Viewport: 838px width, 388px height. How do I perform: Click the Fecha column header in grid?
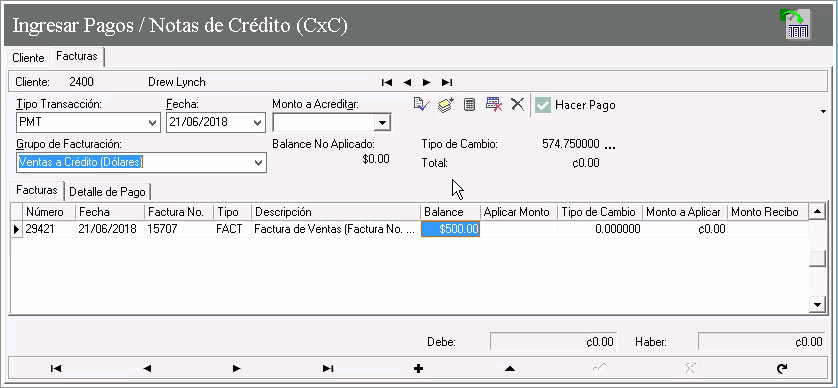tap(110, 212)
